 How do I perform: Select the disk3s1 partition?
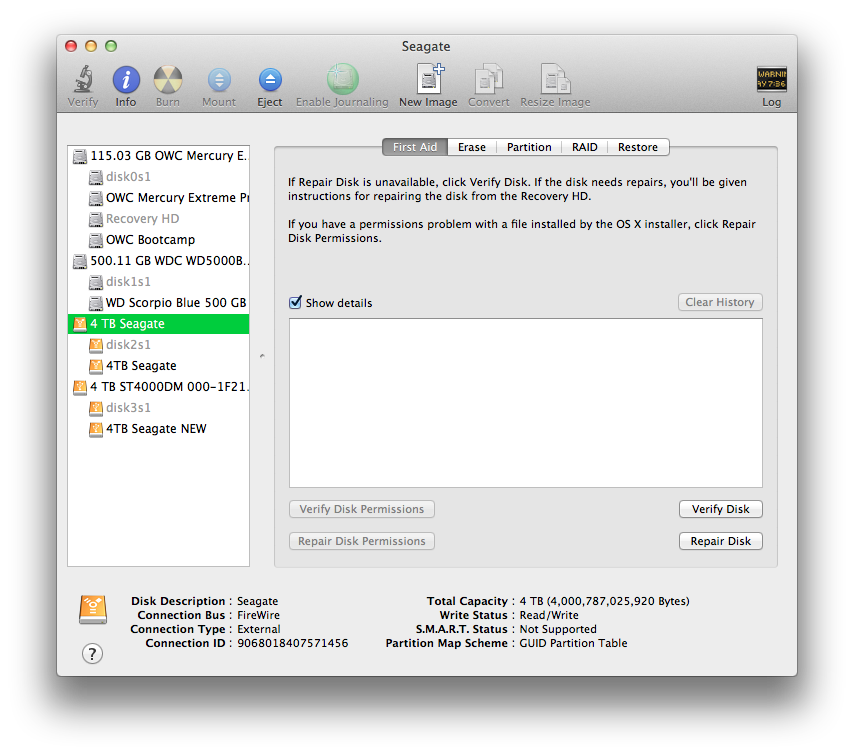click(158, 407)
